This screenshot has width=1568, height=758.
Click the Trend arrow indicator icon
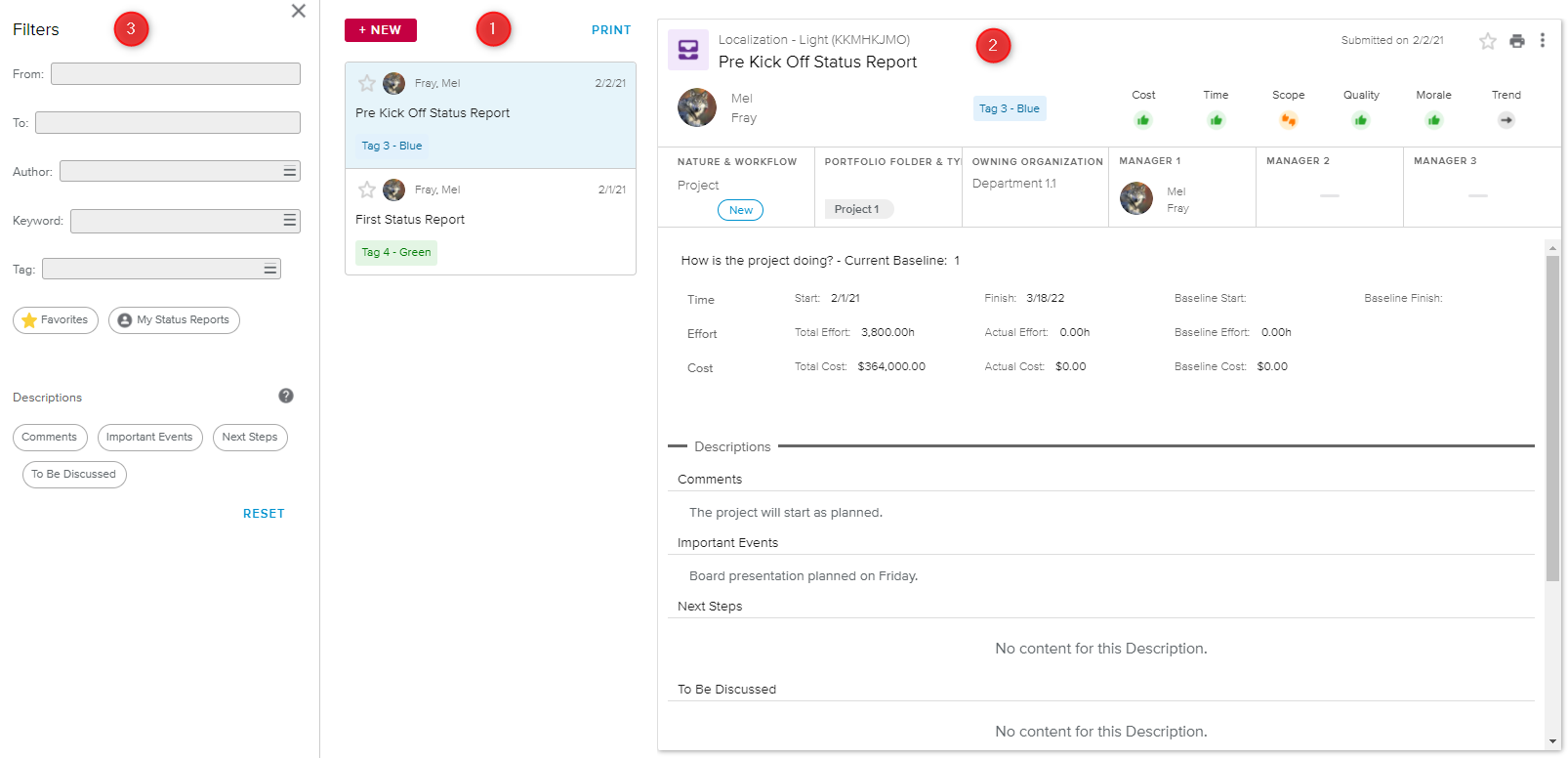tap(1506, 120)
